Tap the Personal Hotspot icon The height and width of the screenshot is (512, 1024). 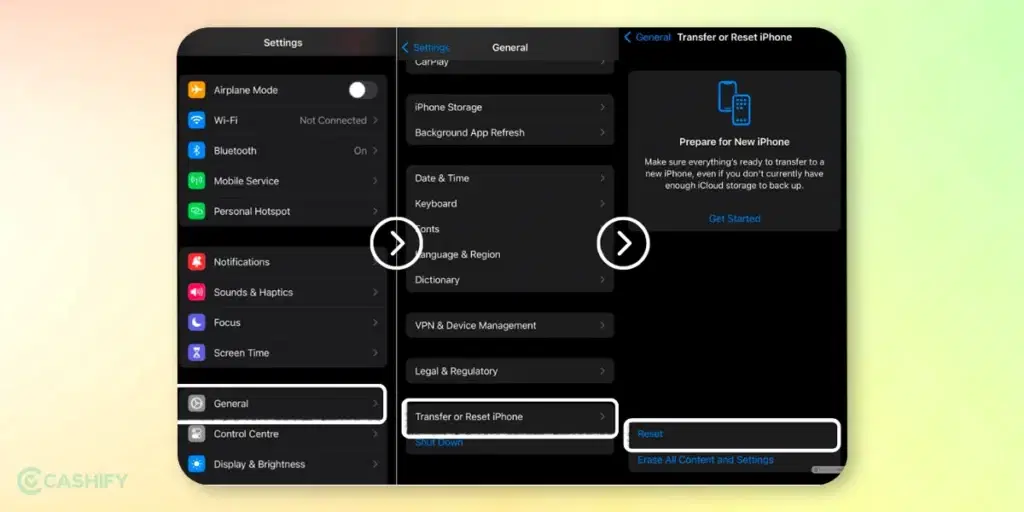click(197, 211)
